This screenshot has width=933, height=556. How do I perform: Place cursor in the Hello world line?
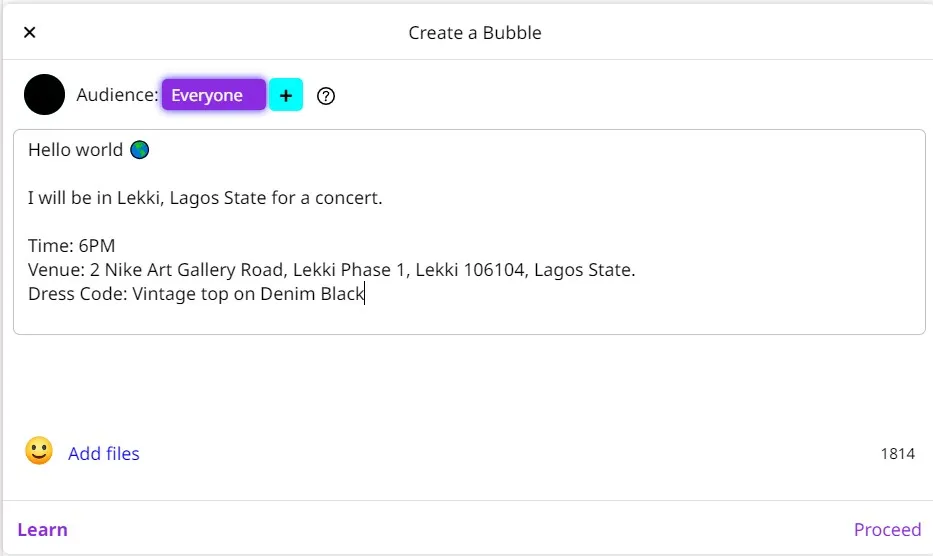pos(76,149)
